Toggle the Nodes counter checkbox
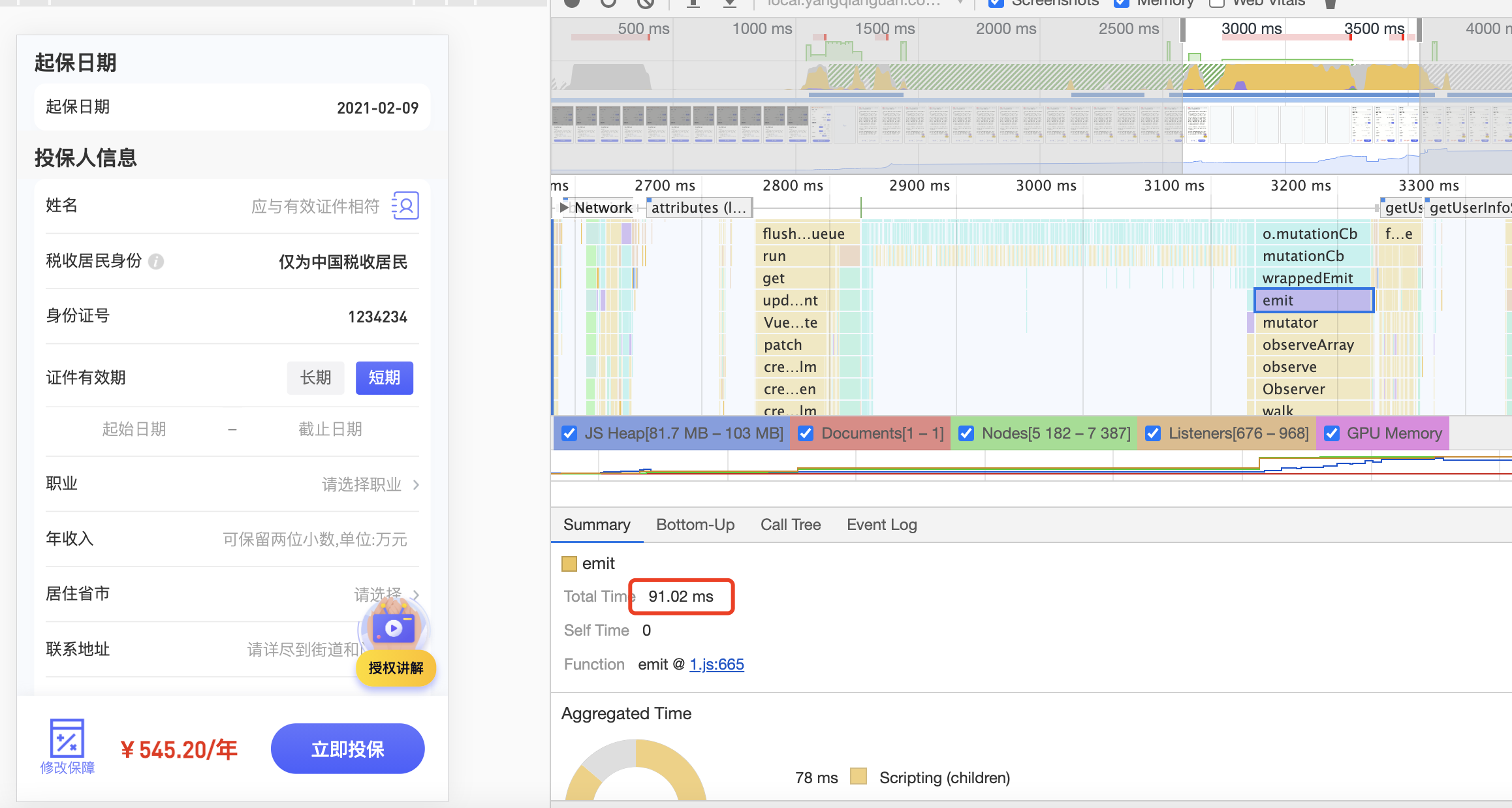The image size is (1512, 808). tap(966, 433)
